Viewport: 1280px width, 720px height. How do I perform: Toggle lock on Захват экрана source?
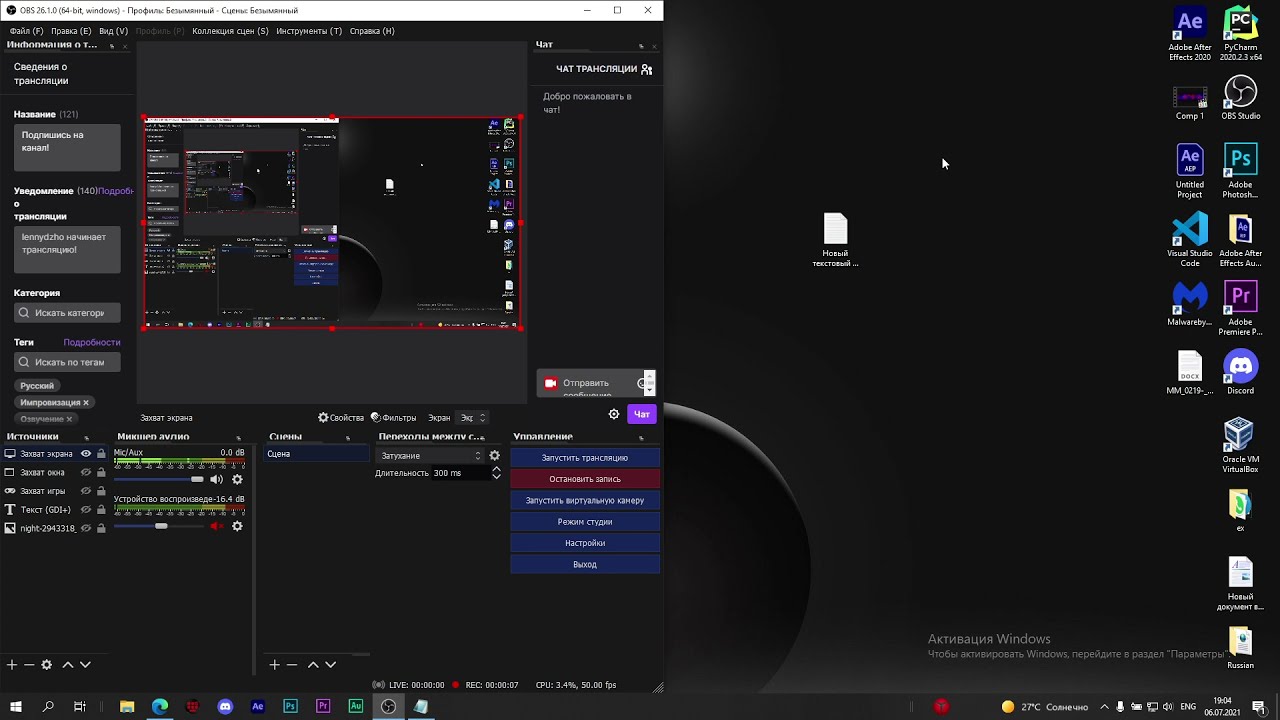(101, 453)
